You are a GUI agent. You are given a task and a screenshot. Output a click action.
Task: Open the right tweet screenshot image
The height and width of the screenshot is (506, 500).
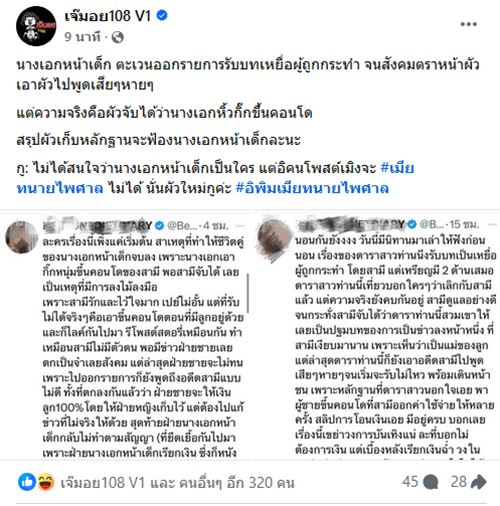click(x=376, y=335)
